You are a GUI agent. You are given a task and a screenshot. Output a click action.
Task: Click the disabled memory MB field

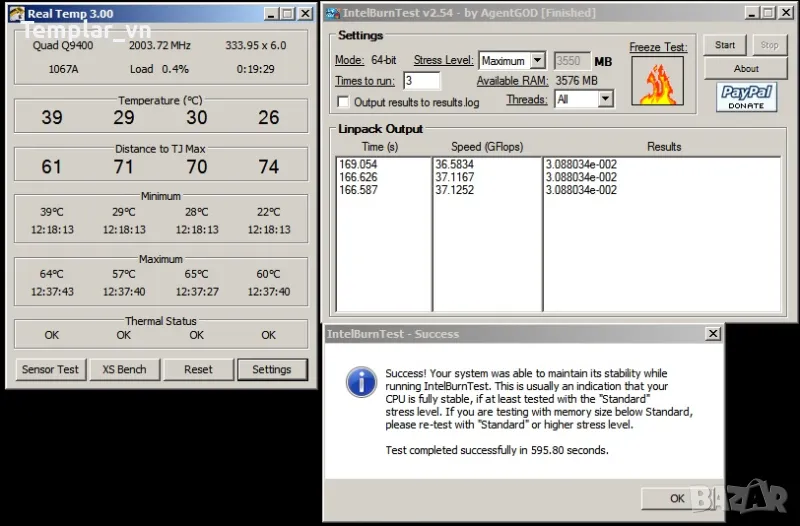click(572, 61)
